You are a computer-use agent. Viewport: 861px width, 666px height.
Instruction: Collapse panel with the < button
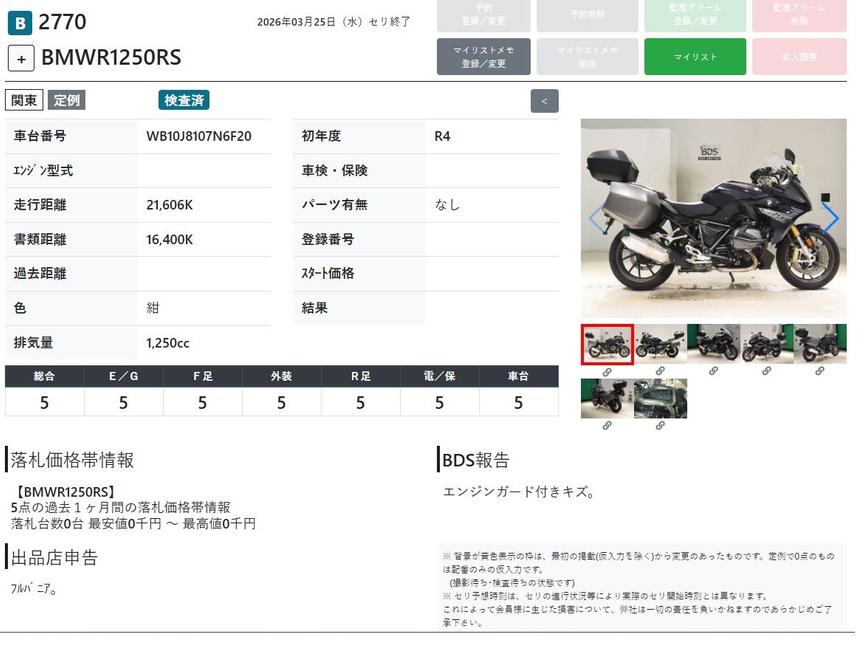pyautogui.click(x=544, y=101)
